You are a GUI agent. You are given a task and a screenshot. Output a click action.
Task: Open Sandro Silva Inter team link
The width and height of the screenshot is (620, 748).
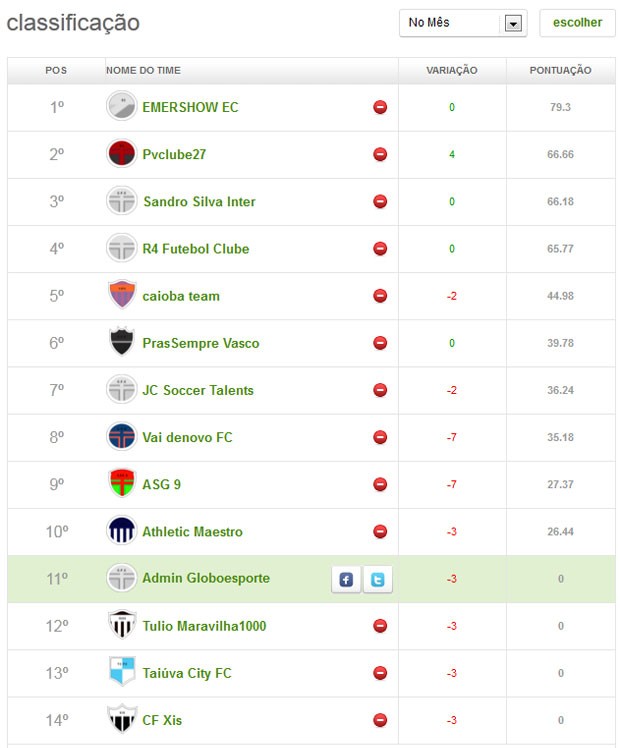(199, 202)
